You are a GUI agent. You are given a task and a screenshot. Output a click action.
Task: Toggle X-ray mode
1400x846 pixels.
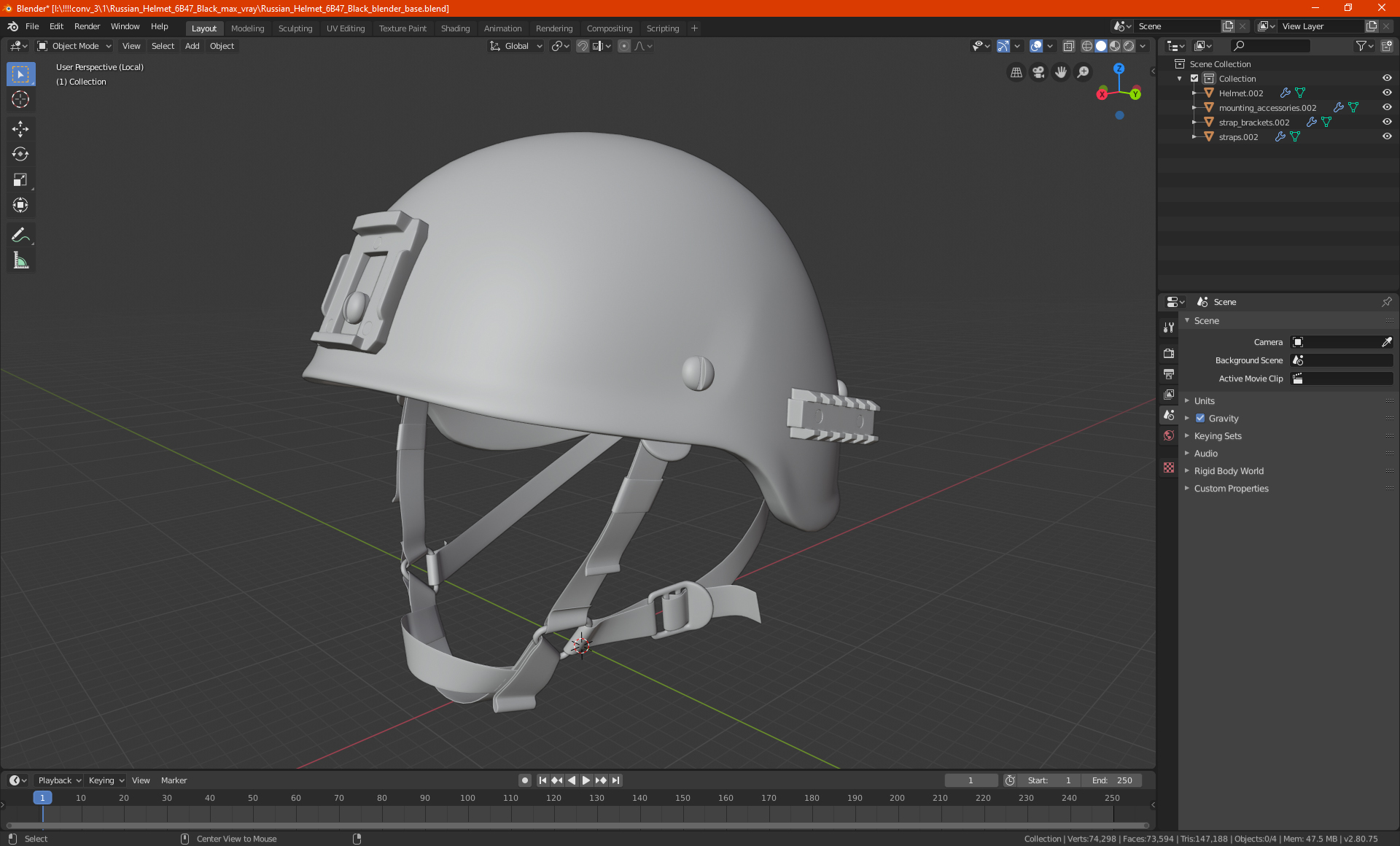point(1069,46)
